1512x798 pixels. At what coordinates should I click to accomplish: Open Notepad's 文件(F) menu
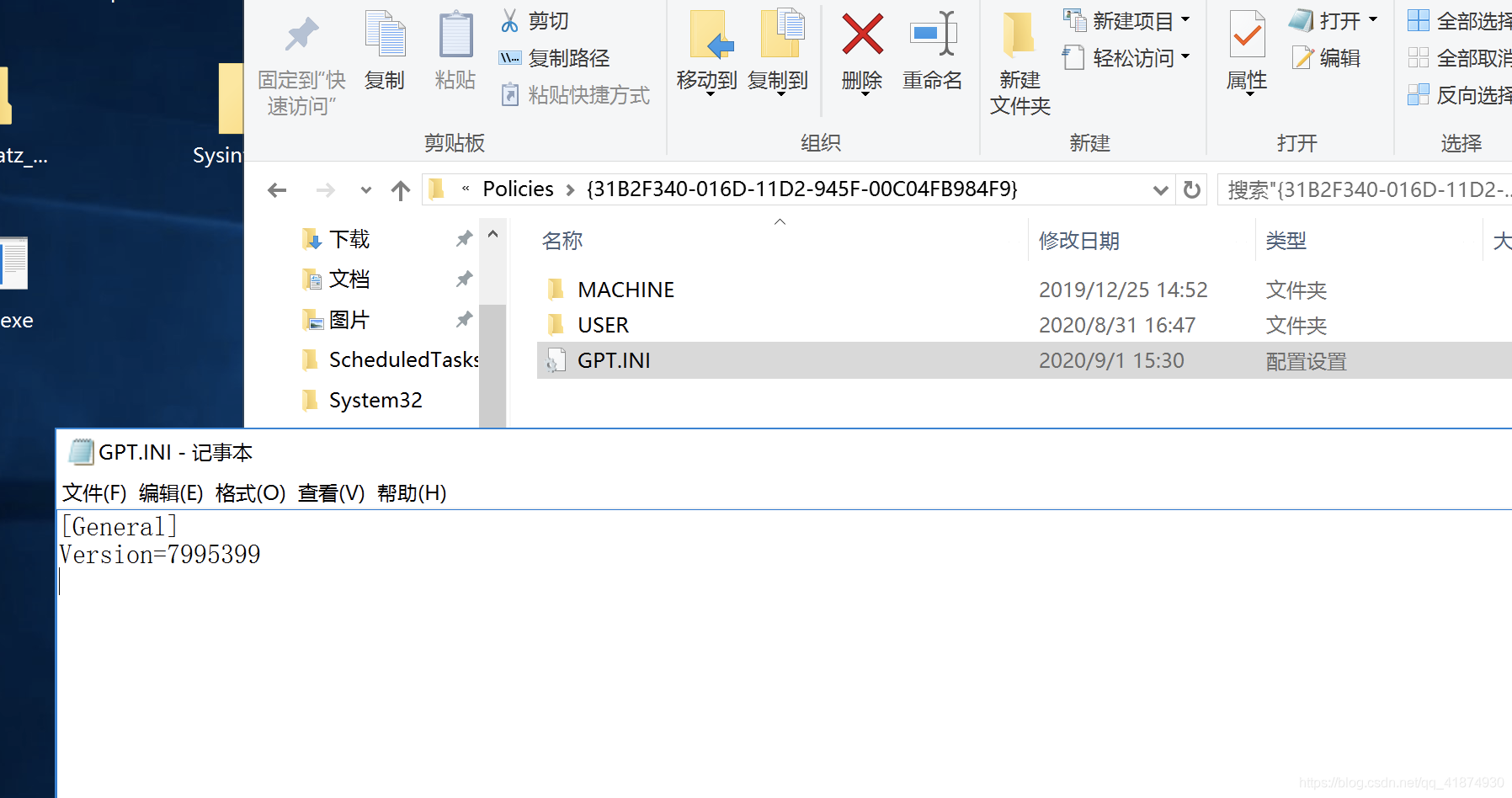pyautogui.click(x=94, y=493)
